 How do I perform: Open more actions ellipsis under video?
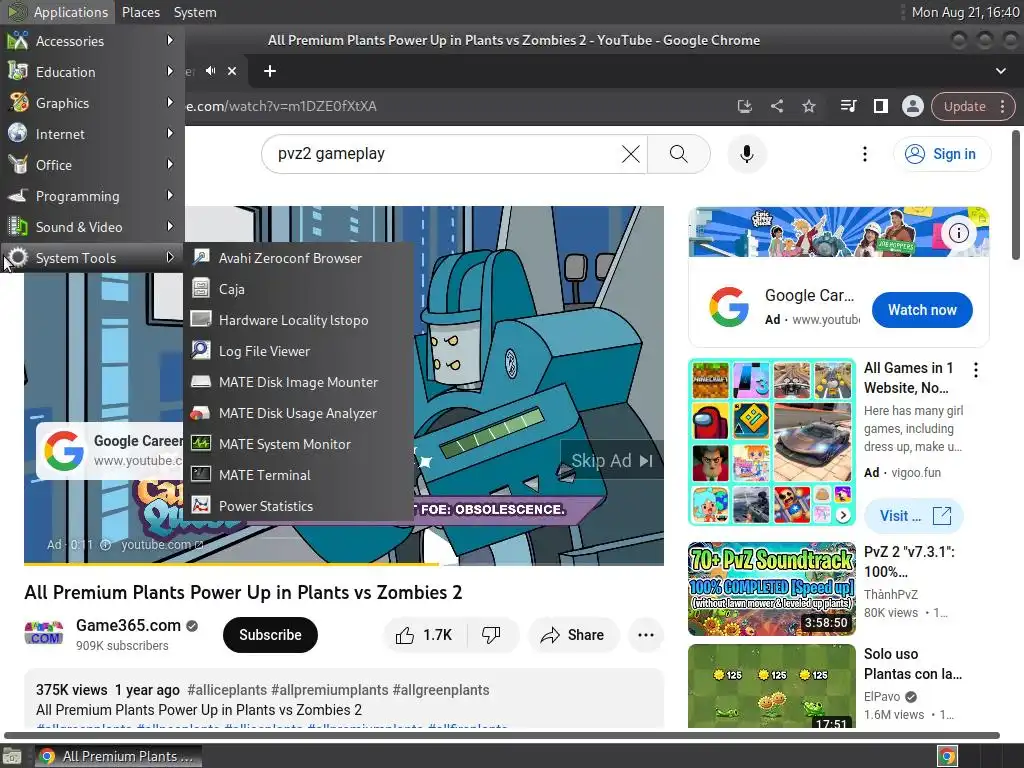[x=645, y=635]
